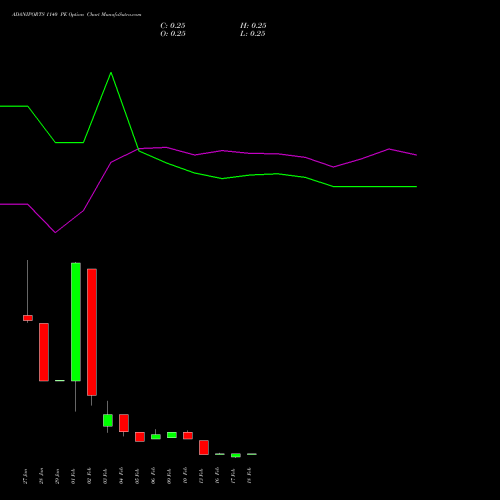Click the peak of the green indicator line
Image resolution: width=500 pixels, height=500 pixels.
[111, 73]
